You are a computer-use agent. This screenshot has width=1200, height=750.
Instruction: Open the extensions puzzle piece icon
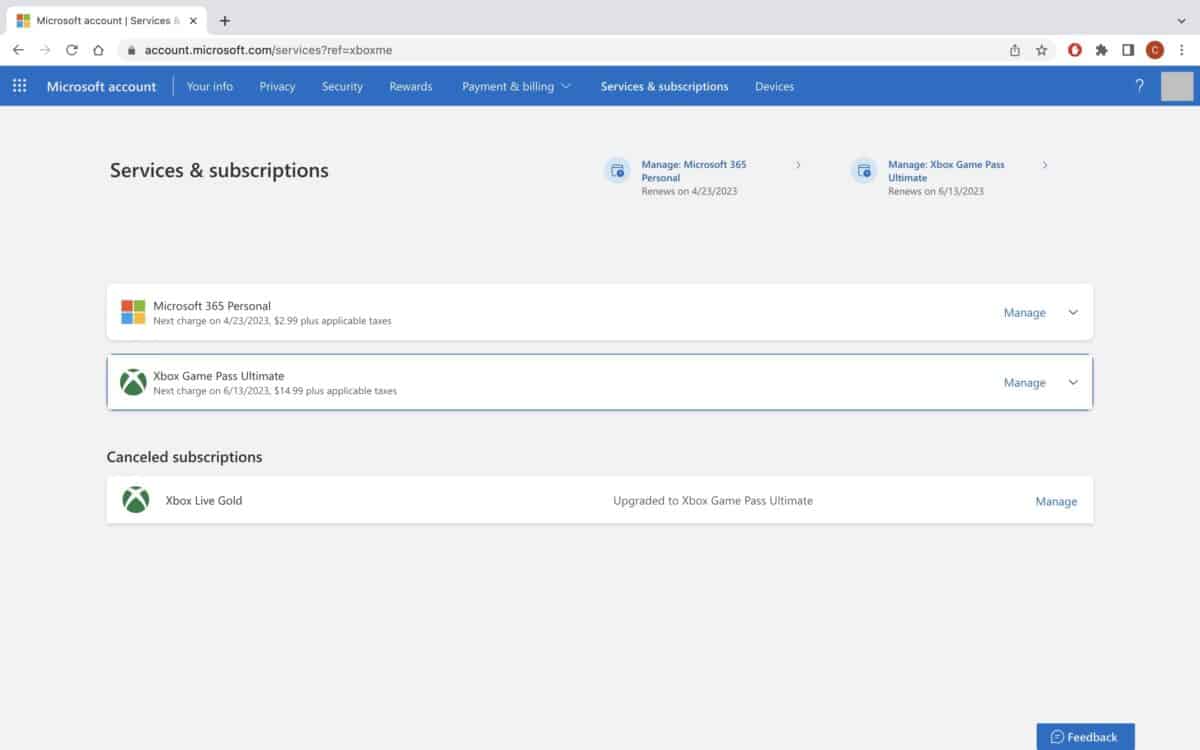pyautogui.click(x=1102, y=49)
